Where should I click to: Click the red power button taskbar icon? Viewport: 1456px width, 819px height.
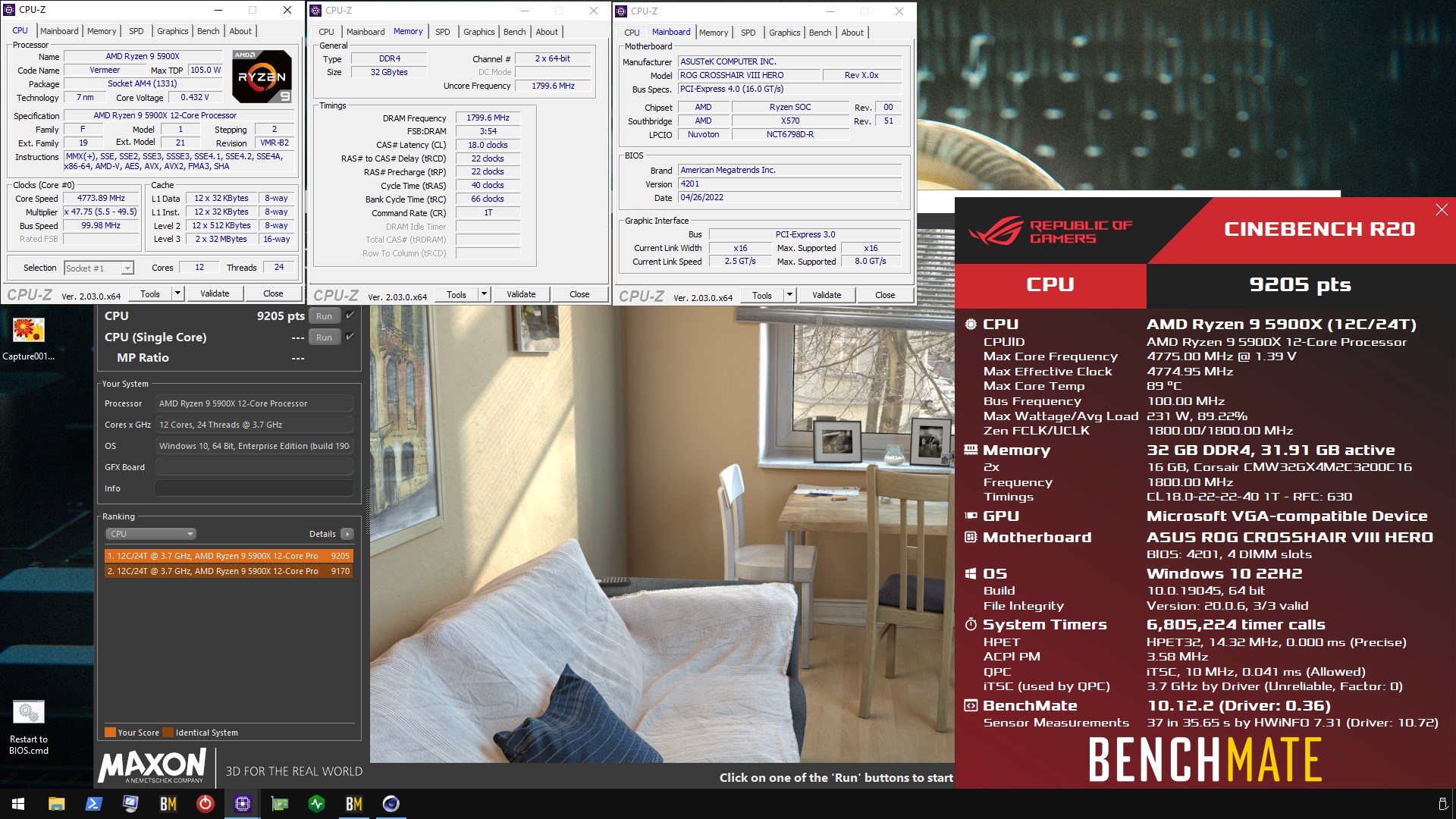pyautogui.click(x=205, y=804)
